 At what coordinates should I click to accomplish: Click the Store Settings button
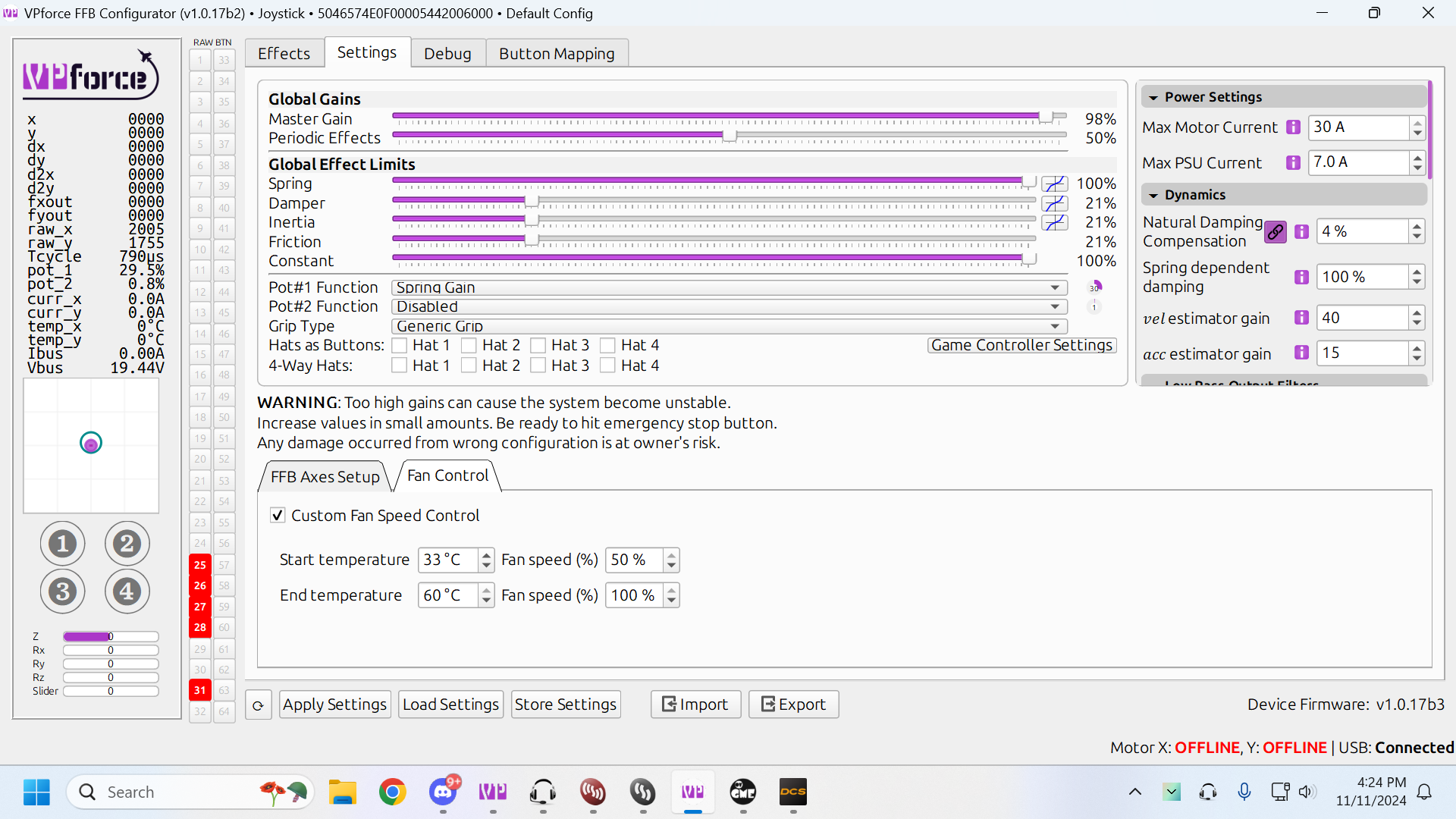coord(565,704)
